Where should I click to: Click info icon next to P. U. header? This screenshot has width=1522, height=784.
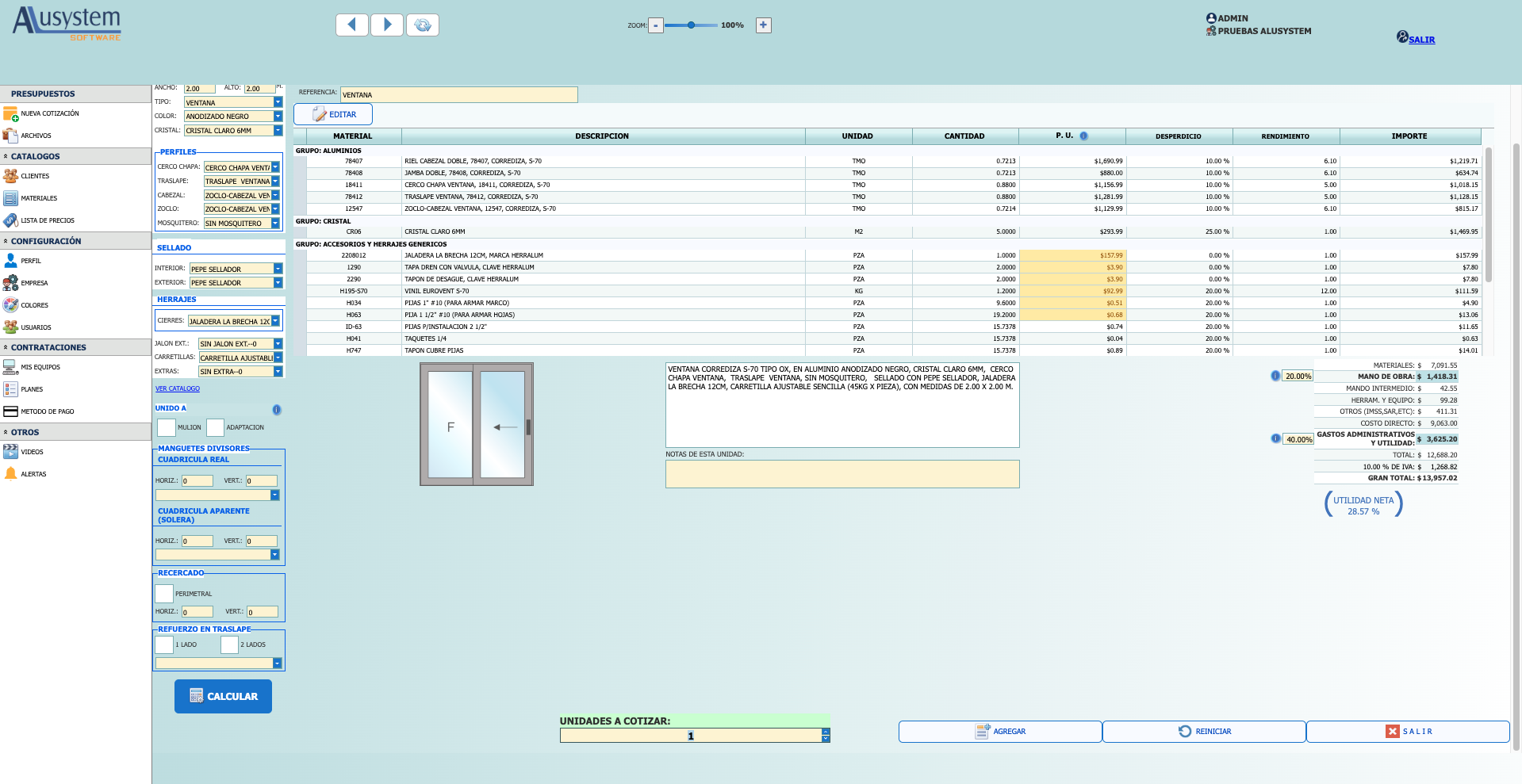tap(1083, 136)
